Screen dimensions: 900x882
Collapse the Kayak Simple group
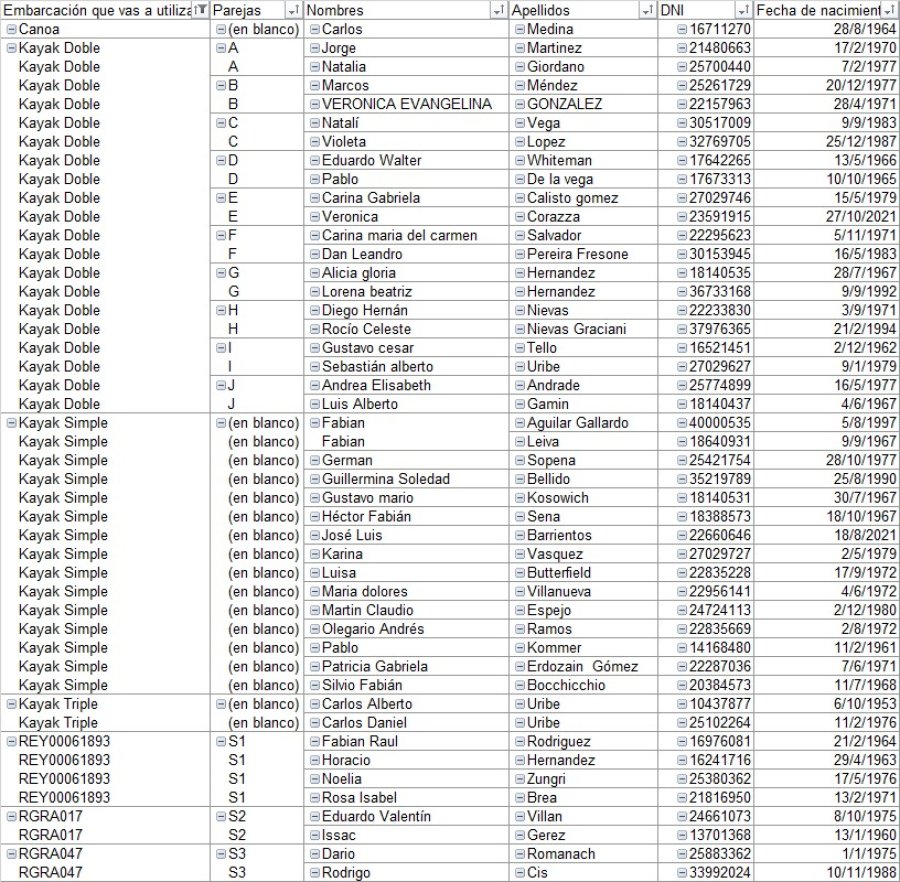coord(11,423)
